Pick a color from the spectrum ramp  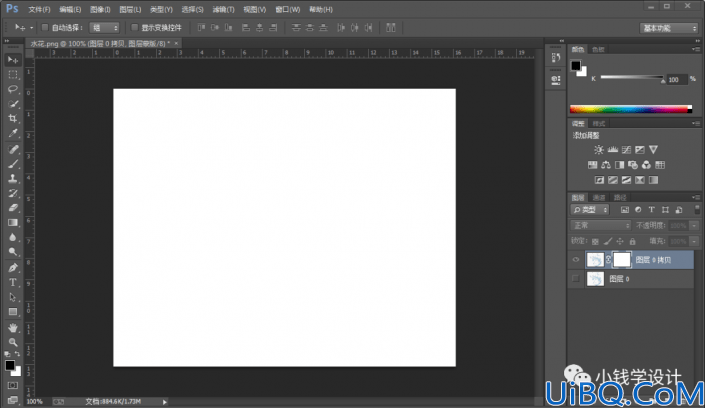pyautogui.click(x=630, y=109)
